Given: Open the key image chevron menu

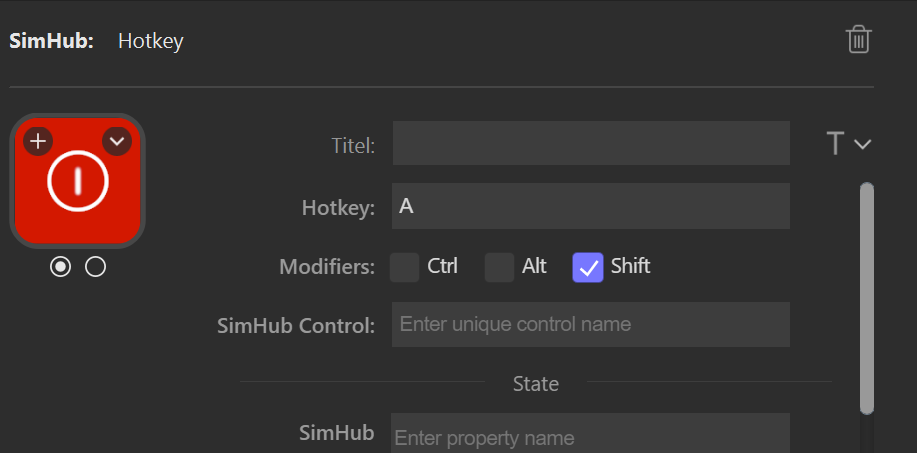Looking at the screenshot, I should [117, 141].
